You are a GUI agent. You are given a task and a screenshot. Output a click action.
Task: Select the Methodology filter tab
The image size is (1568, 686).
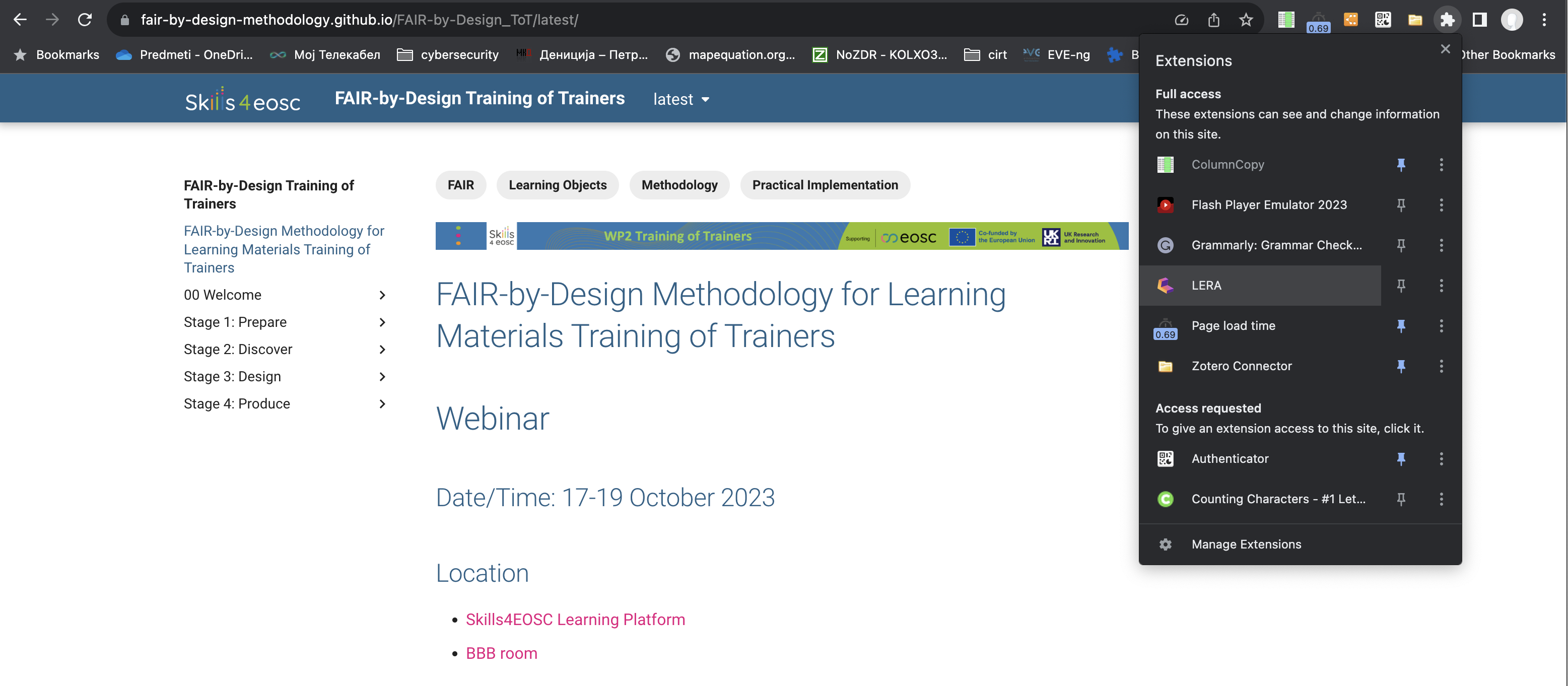[679, 184]
